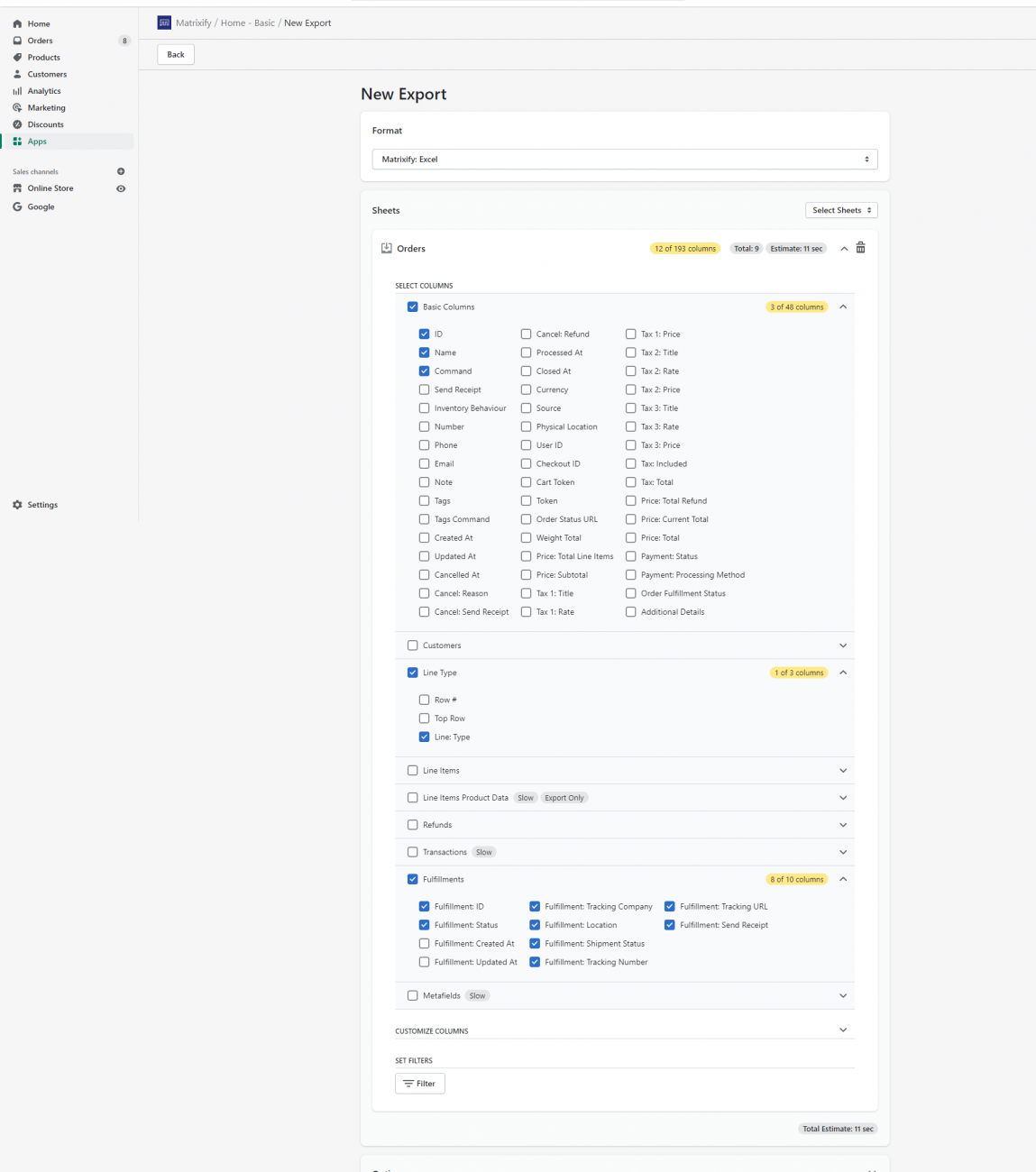Add a sales channel with the plus icon
Viewport: 1036px width, 1172px height.
pos(121,171)
